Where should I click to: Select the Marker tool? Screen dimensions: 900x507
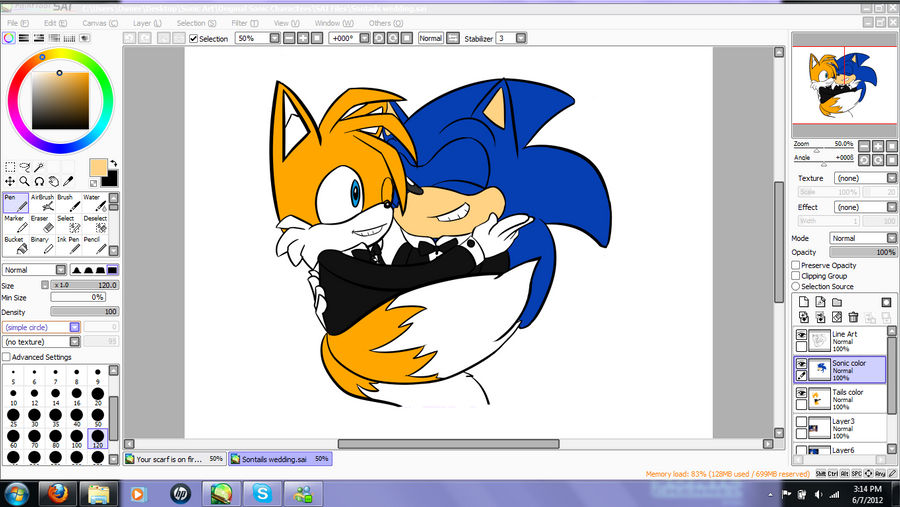15,224
